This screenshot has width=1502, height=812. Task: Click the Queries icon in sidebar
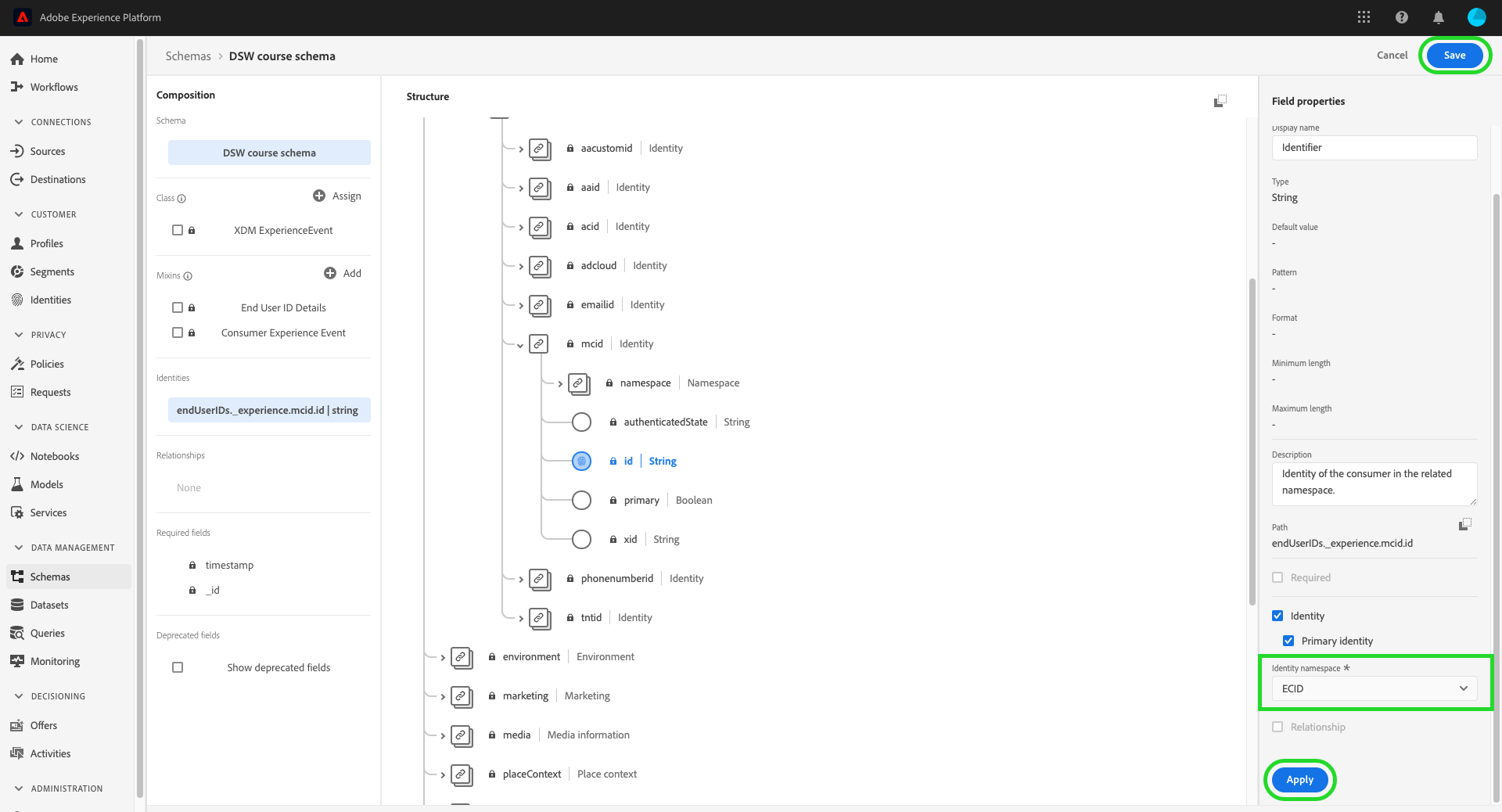pos(17,633)
